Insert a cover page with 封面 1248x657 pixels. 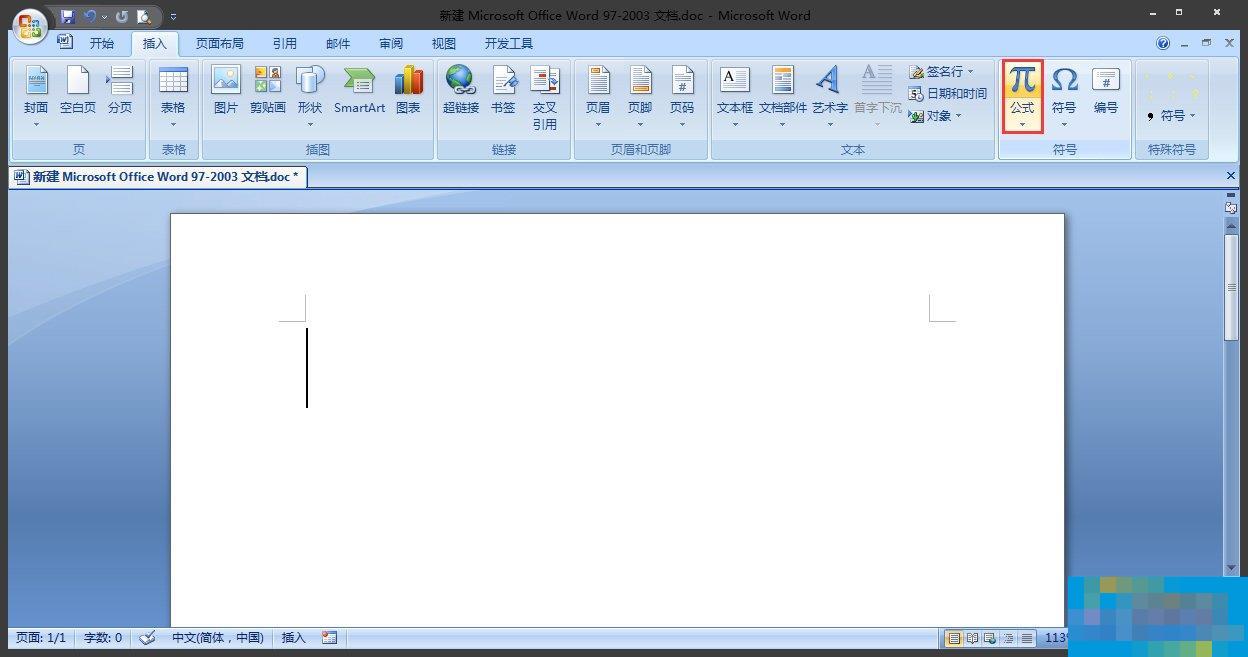(36, 96)
